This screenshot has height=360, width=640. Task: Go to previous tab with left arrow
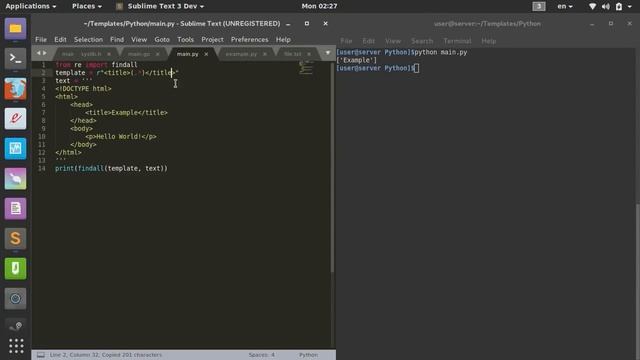point(38,53)
